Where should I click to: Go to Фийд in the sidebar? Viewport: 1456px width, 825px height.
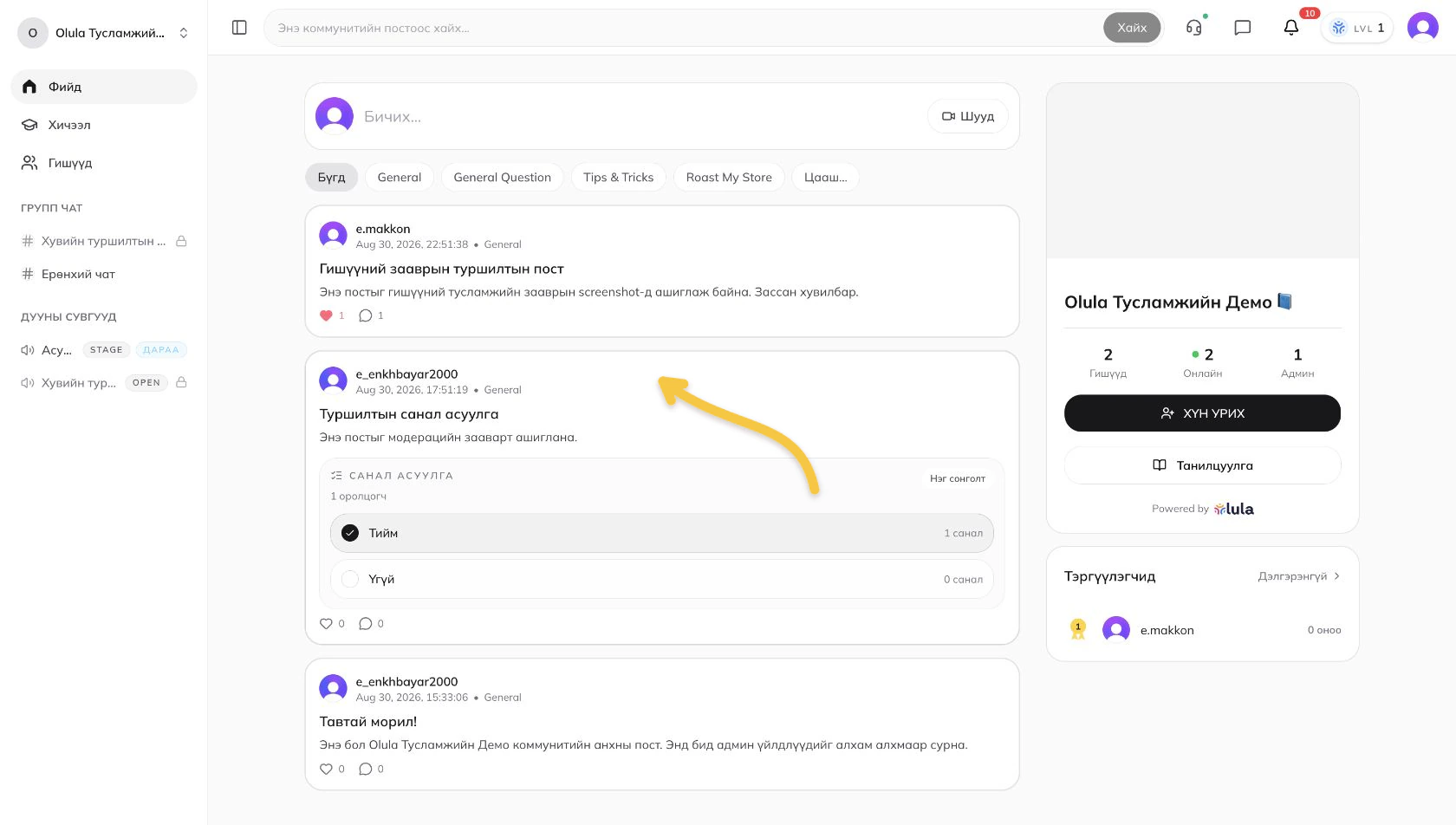[x=104, y=87]
